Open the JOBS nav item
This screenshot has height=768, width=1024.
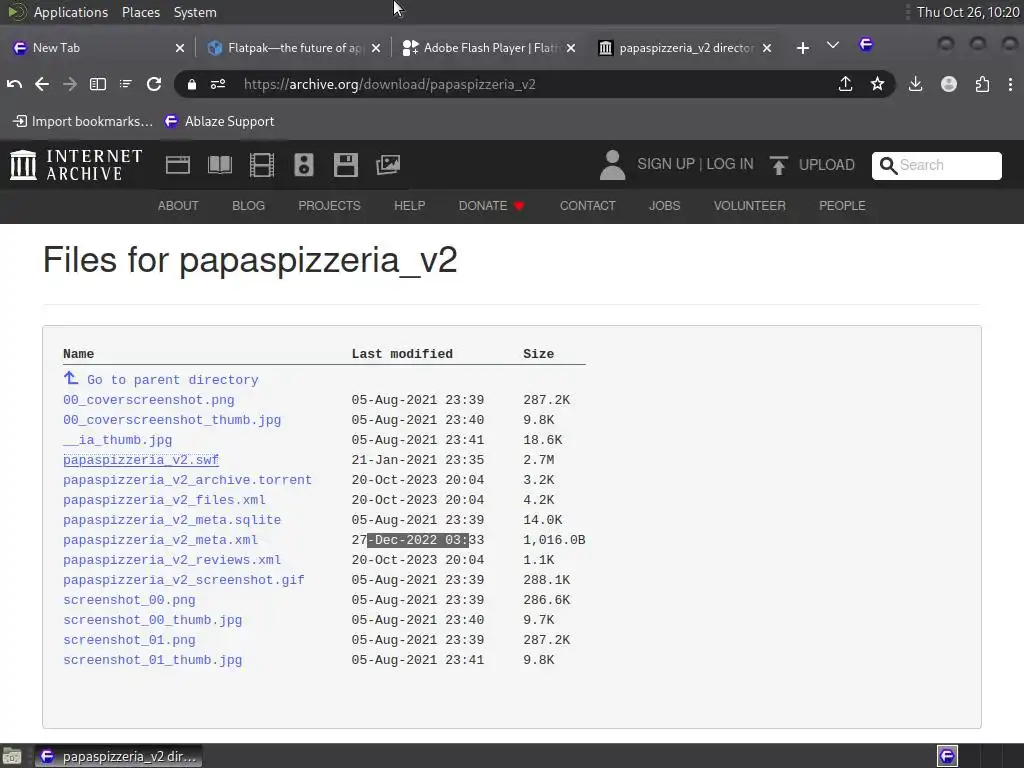[x=665, y=206]
